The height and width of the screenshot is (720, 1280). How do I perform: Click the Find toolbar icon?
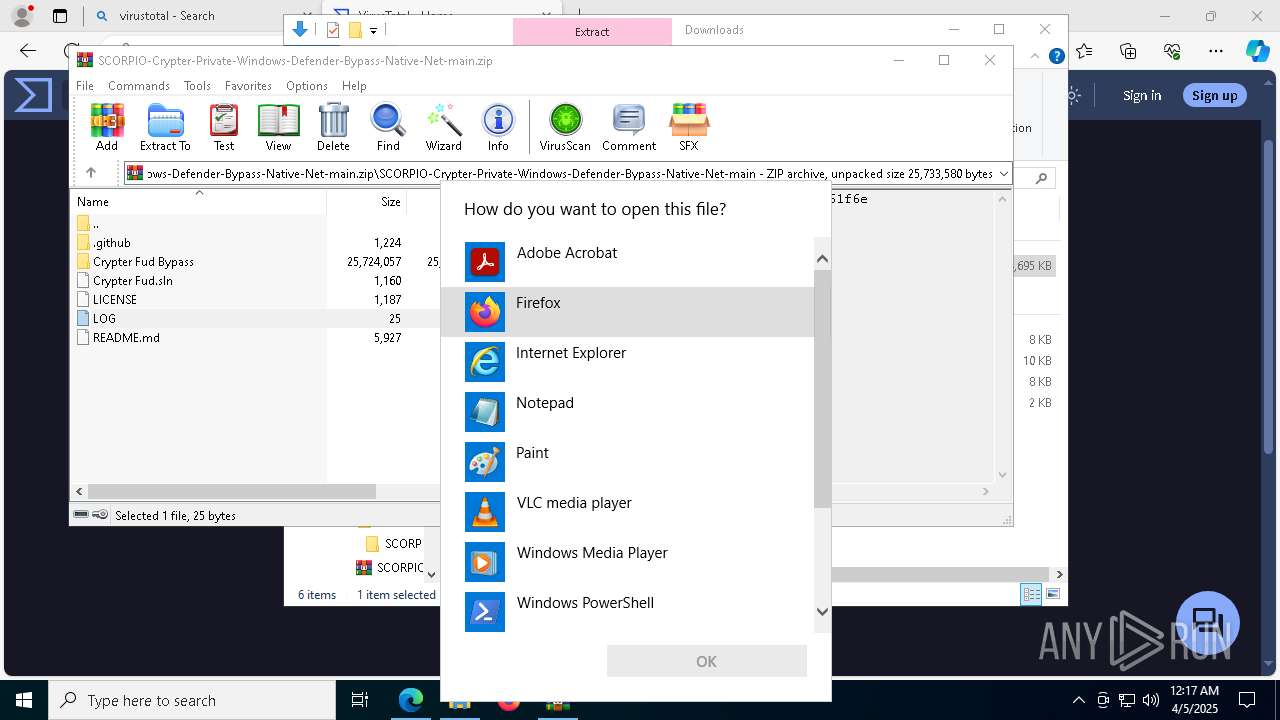click(x=388, y=127)
